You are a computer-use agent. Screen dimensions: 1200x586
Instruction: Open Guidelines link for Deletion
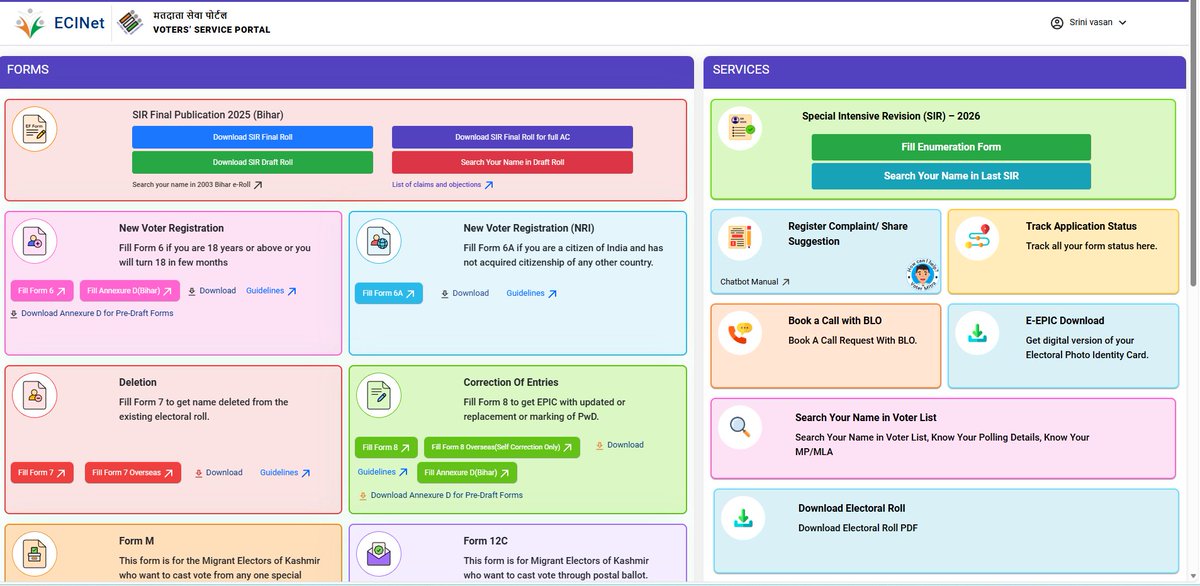[285, 473]
